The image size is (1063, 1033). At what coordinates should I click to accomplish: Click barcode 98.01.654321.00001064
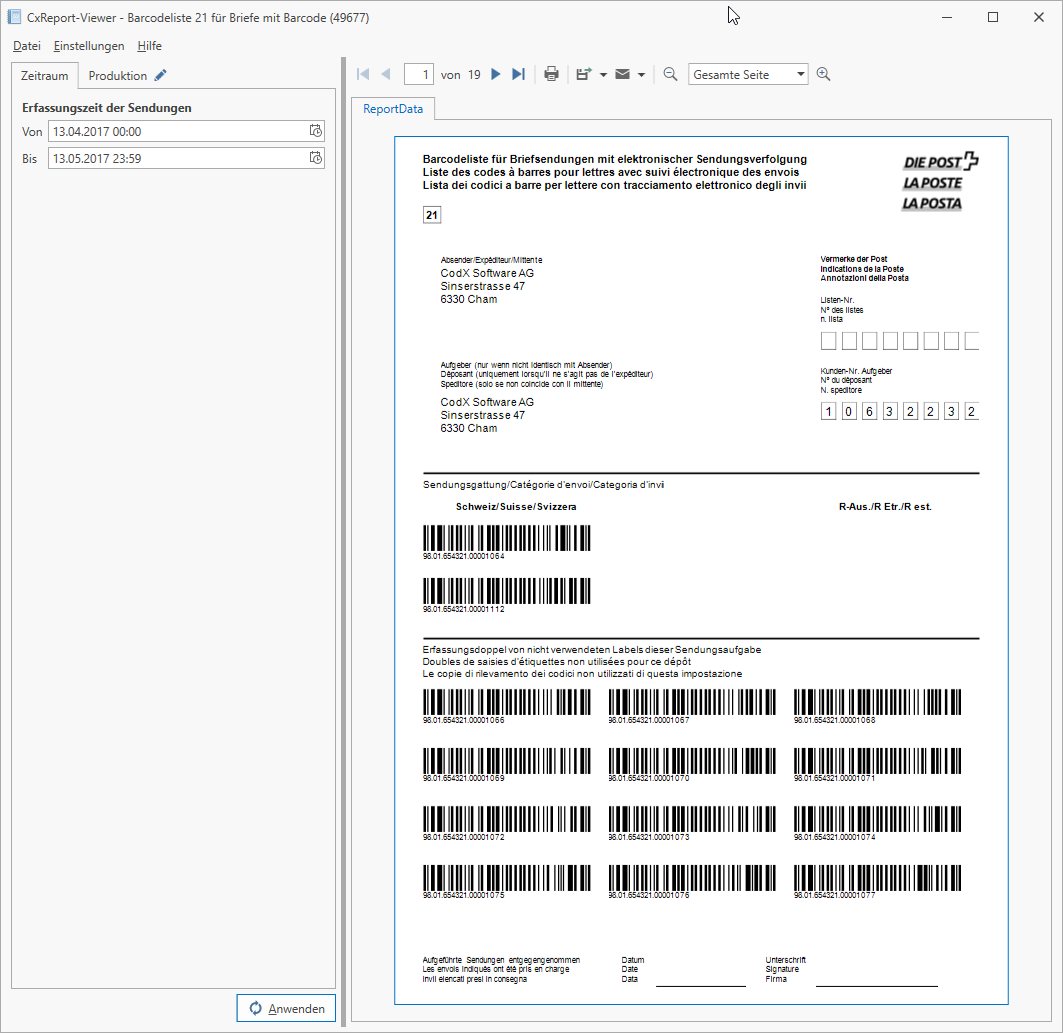point(506,538)
